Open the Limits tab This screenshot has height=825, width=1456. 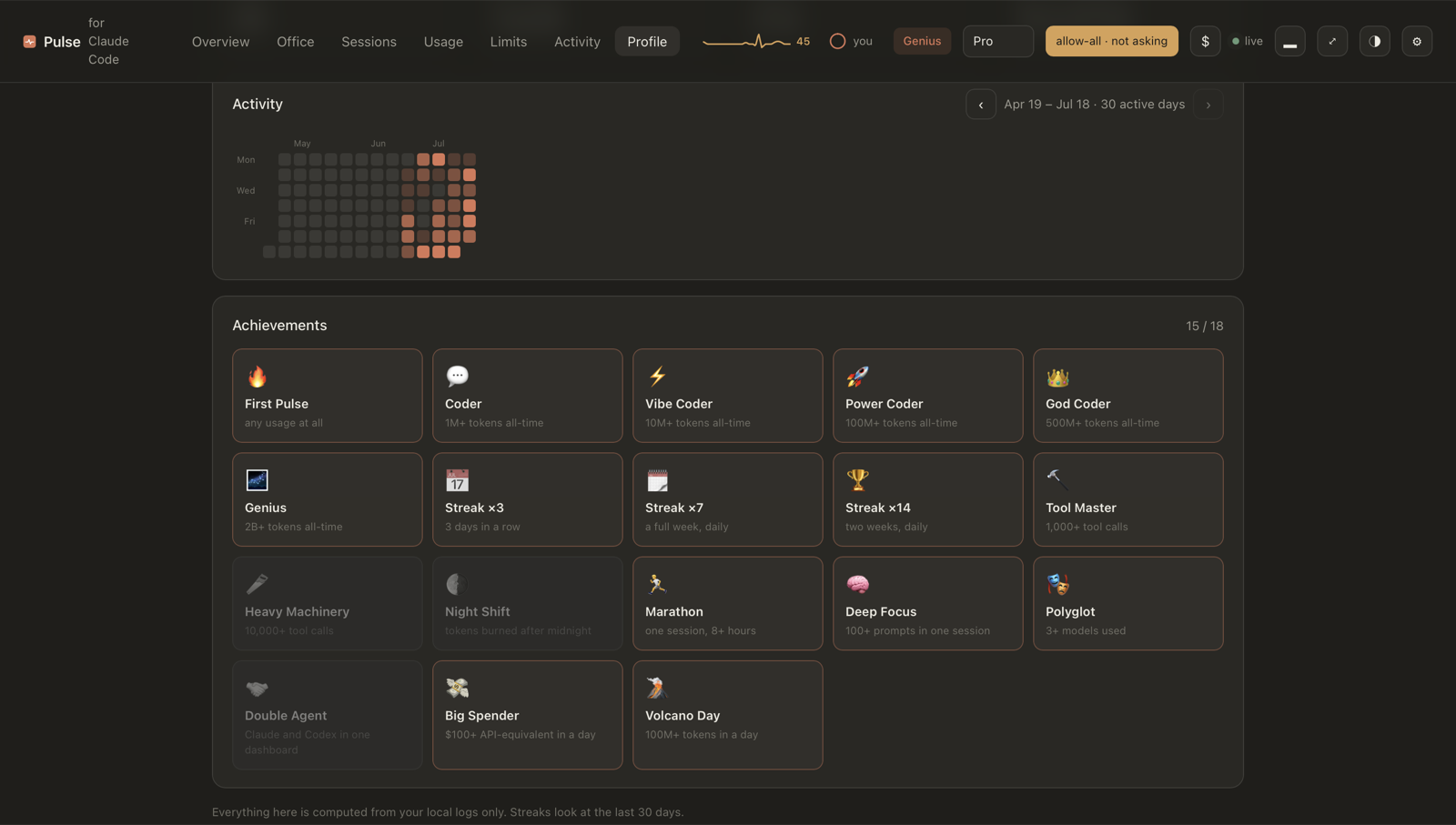(x=508, y=41)
